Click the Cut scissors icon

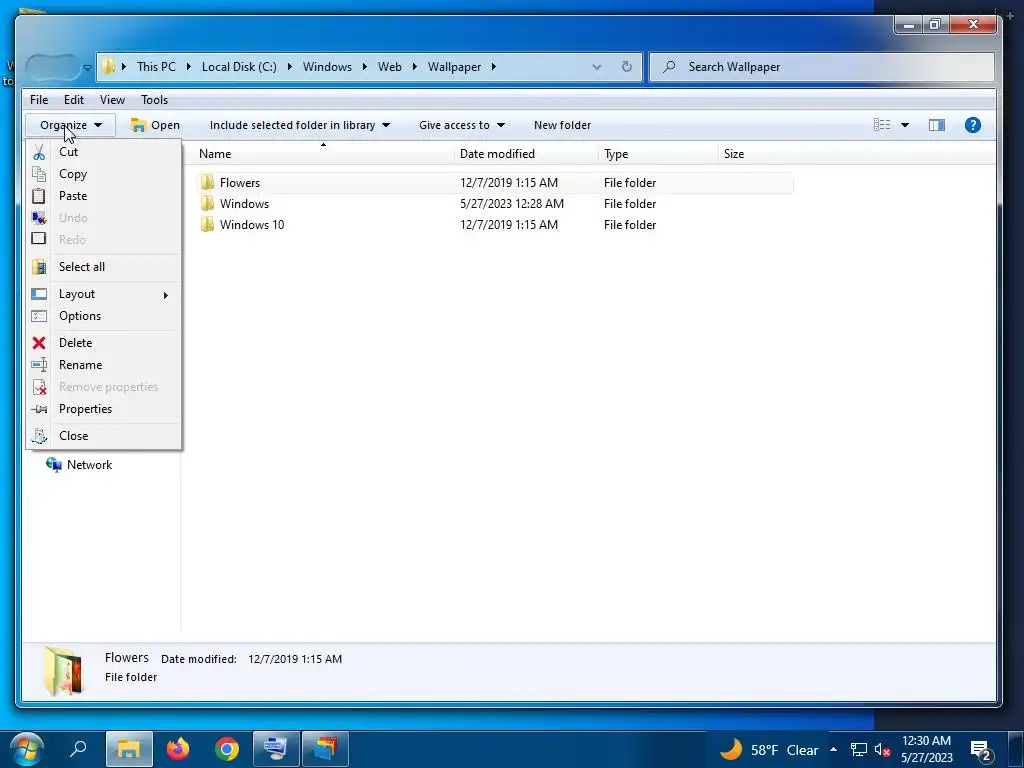pyautogui.click(x=39, y=152)
